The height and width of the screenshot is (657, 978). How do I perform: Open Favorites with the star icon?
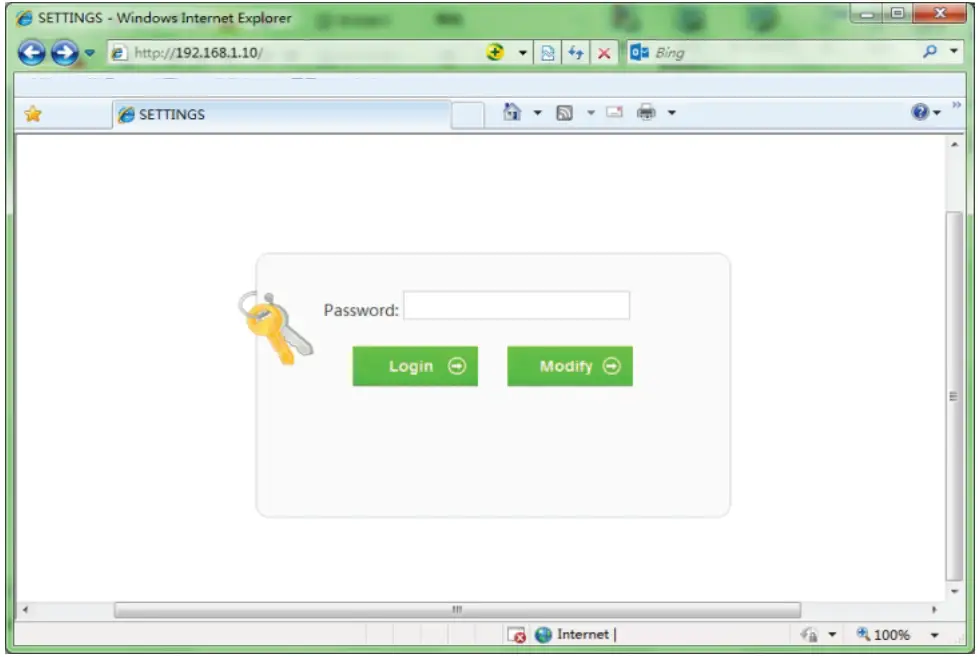pyautogui.click(x=32, y=114)
